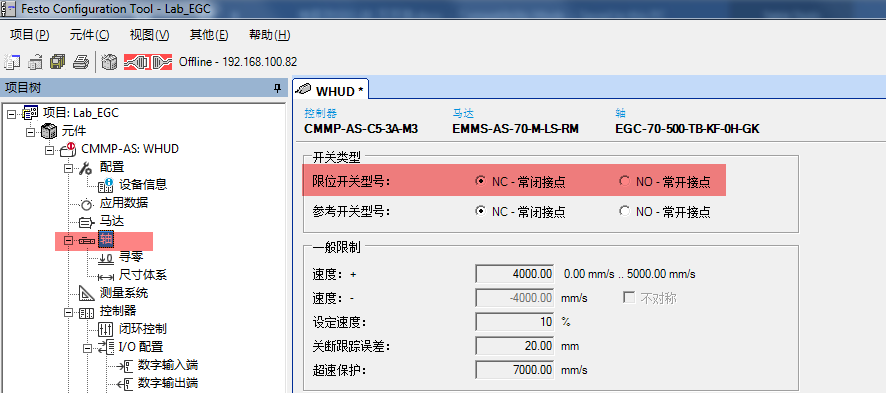Click the 关断跟踪误差 value field
886x393 pixels.
[x=515, y=346]
